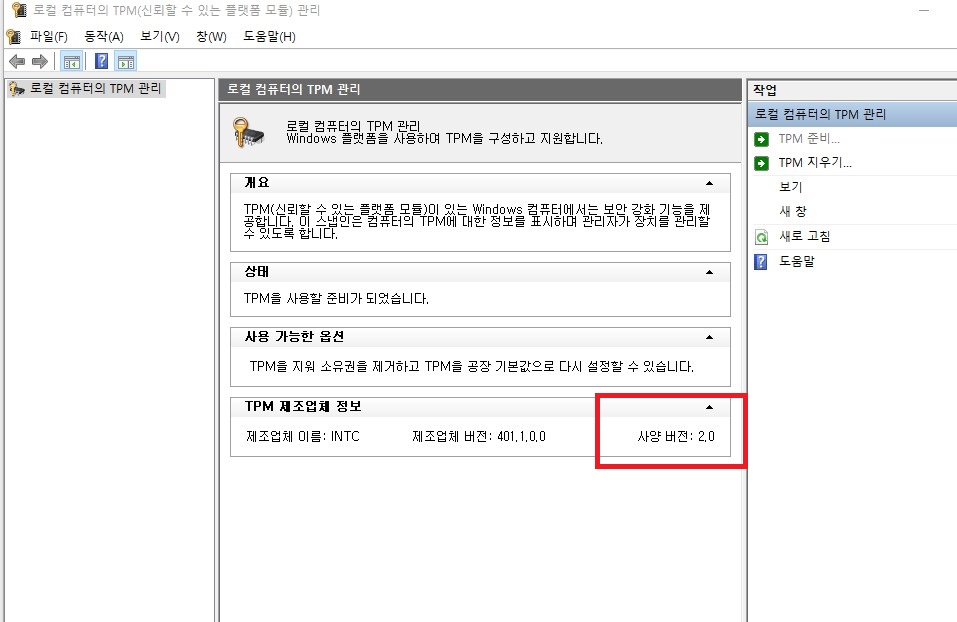Click 새 창 action
Image resolution: width=957 pixels, height=622 pixels.
tap(793, 211)
